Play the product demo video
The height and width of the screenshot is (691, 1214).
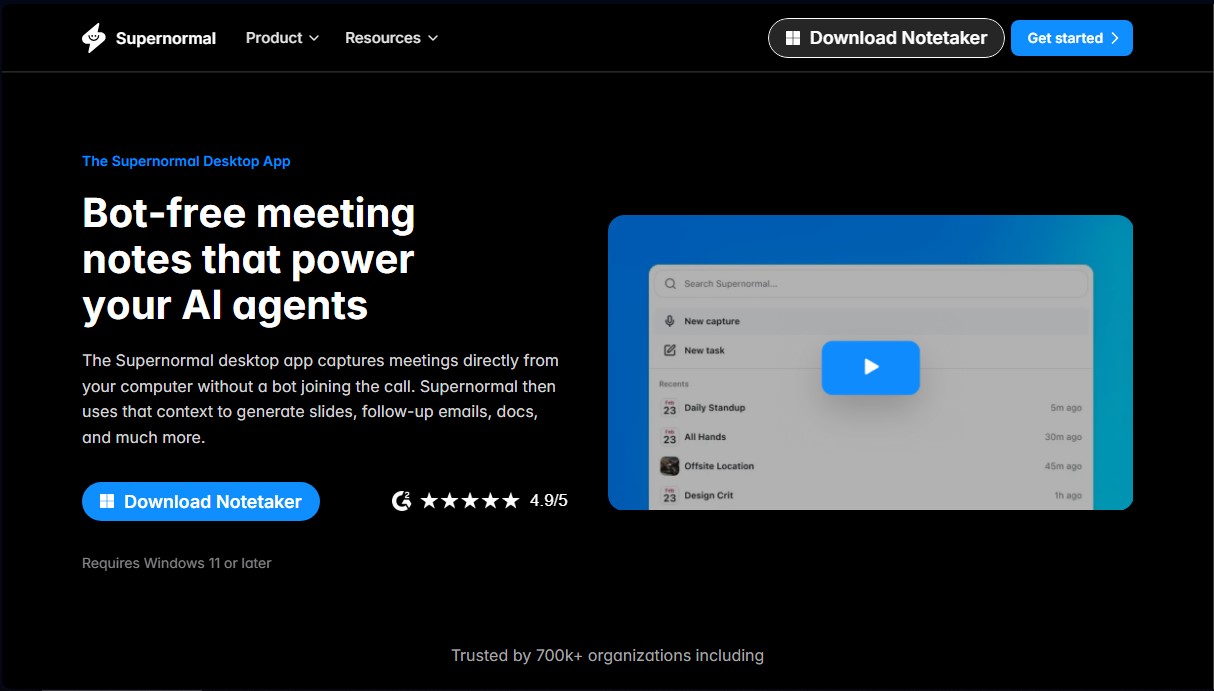tap(871, 367)
